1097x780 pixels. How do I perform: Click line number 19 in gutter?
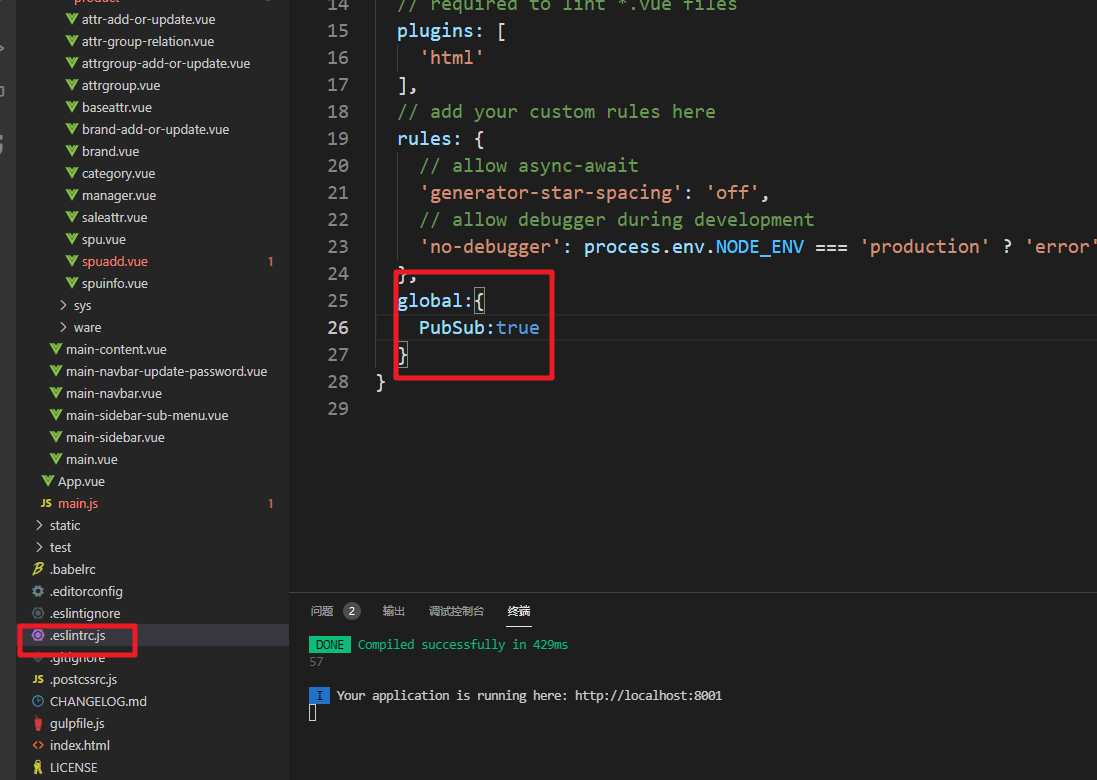(338, 139)
